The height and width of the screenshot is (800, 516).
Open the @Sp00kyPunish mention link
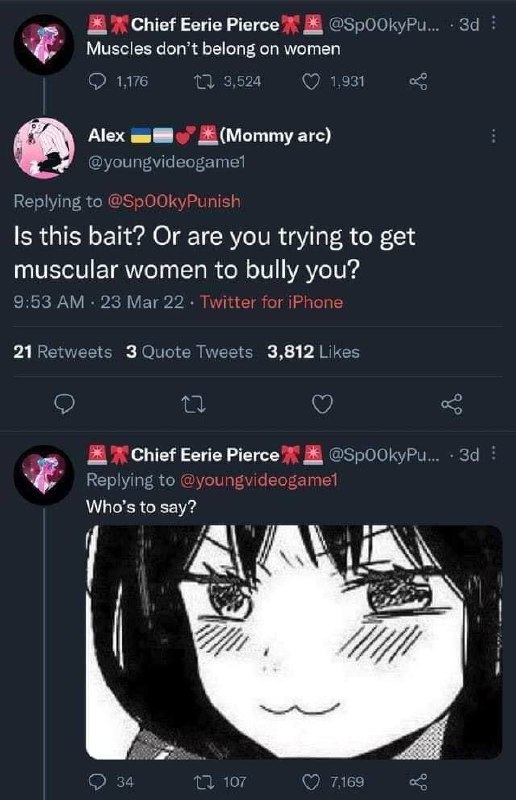pos(174,202)
